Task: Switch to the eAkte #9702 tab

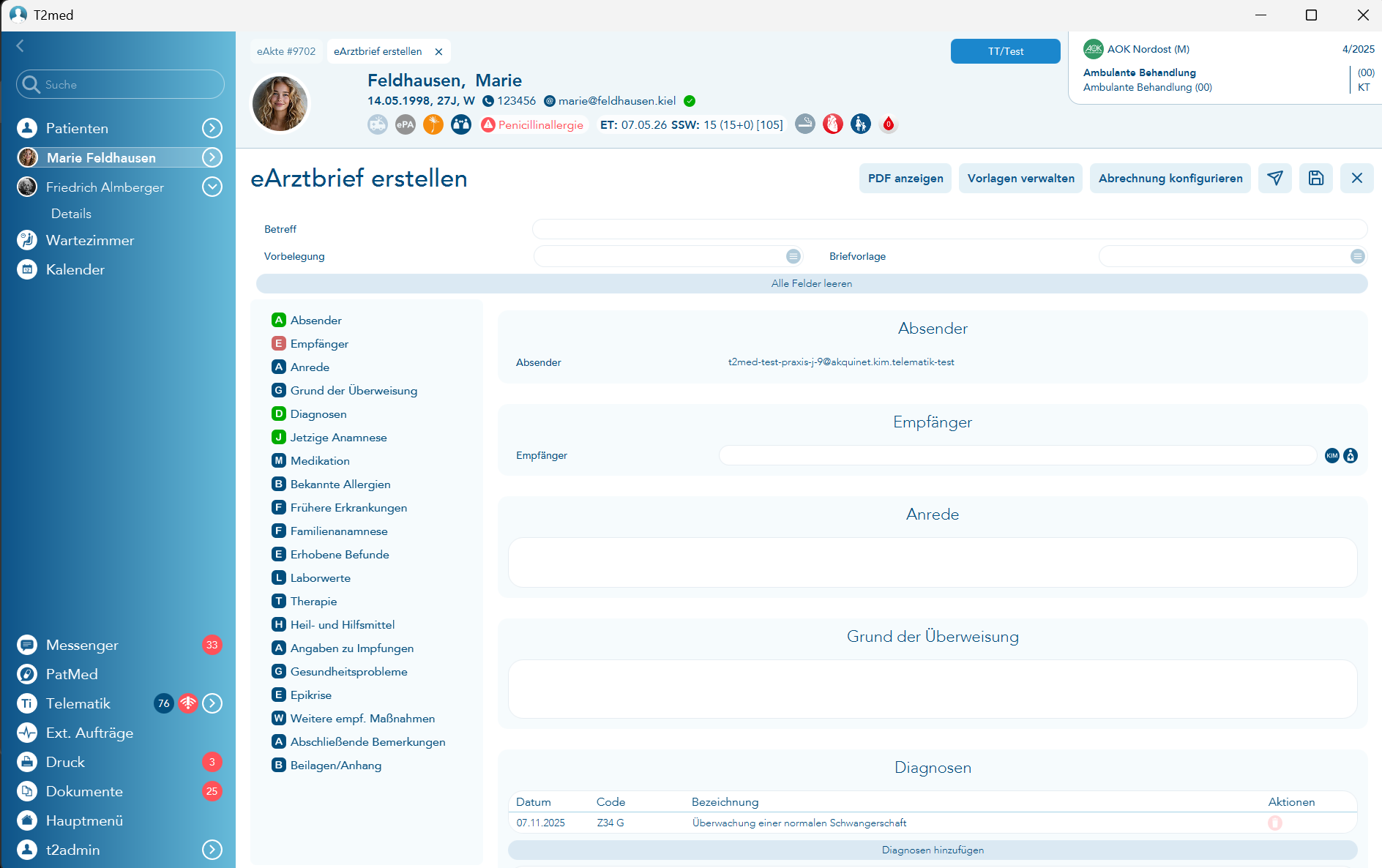Action: tap(286, 51)
